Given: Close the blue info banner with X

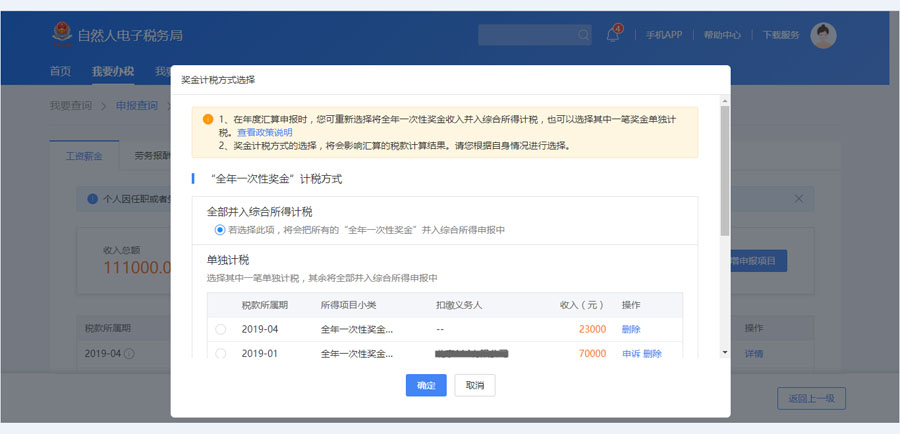Looking at the screenshot, I should (x=798, y=199).
